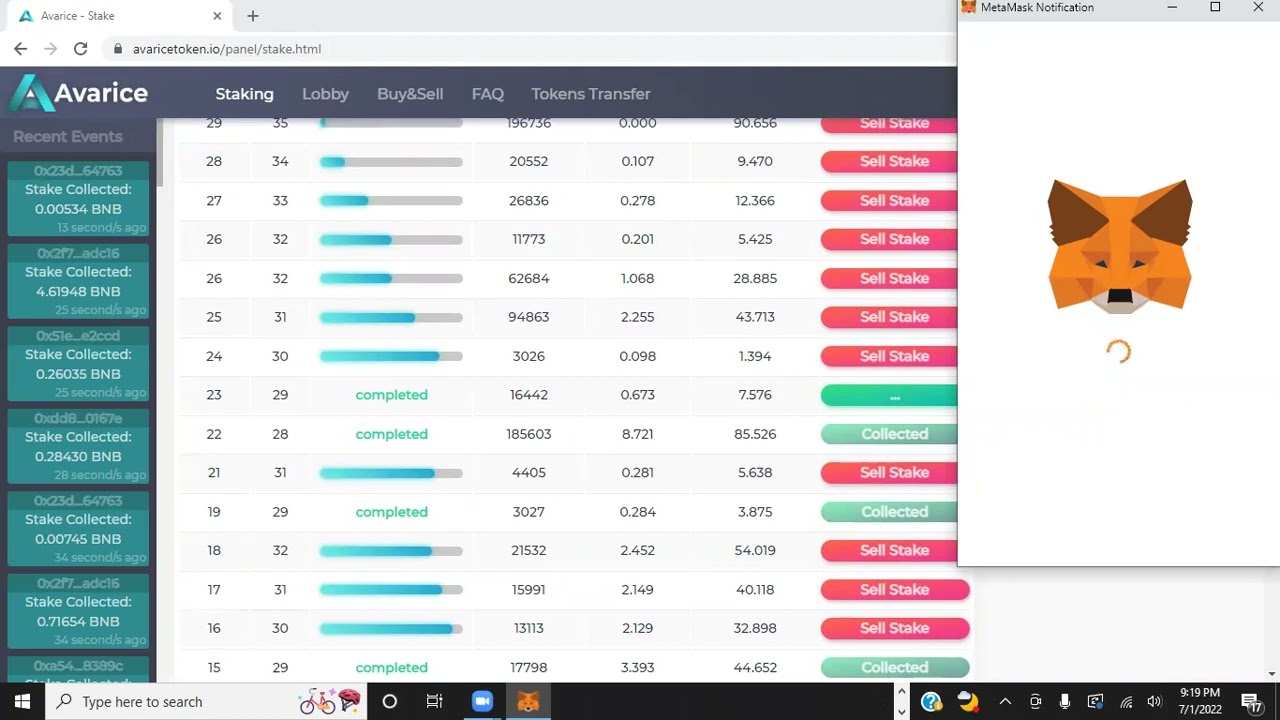Open Task View on taskbar
Image resolution: width=1280 pixels, height=720 pixels.
434,702
